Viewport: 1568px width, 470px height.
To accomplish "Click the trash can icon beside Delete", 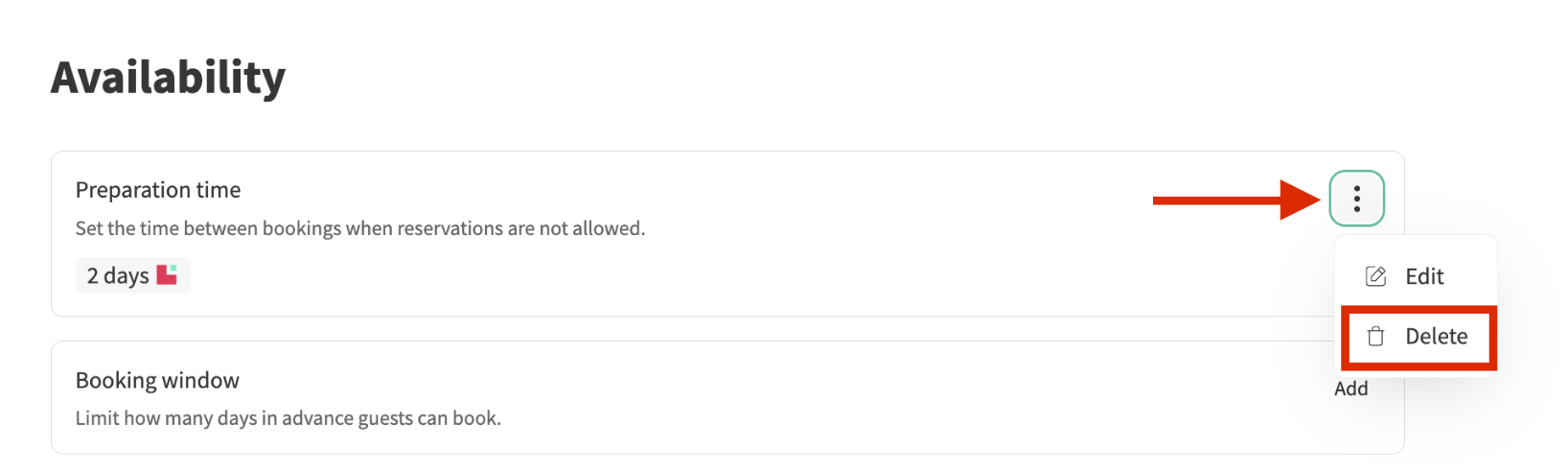I will pyautogui.click(x=1375, y=337).
